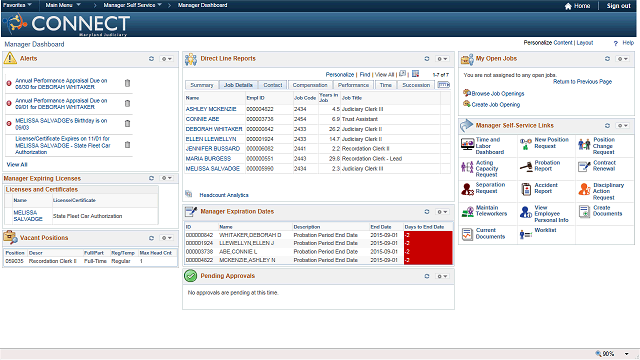Open Manager Expiration Dates settings dropdown
The height and width of the screenshot is (360, 640).
pyautogui.click(x=442, y=212)
